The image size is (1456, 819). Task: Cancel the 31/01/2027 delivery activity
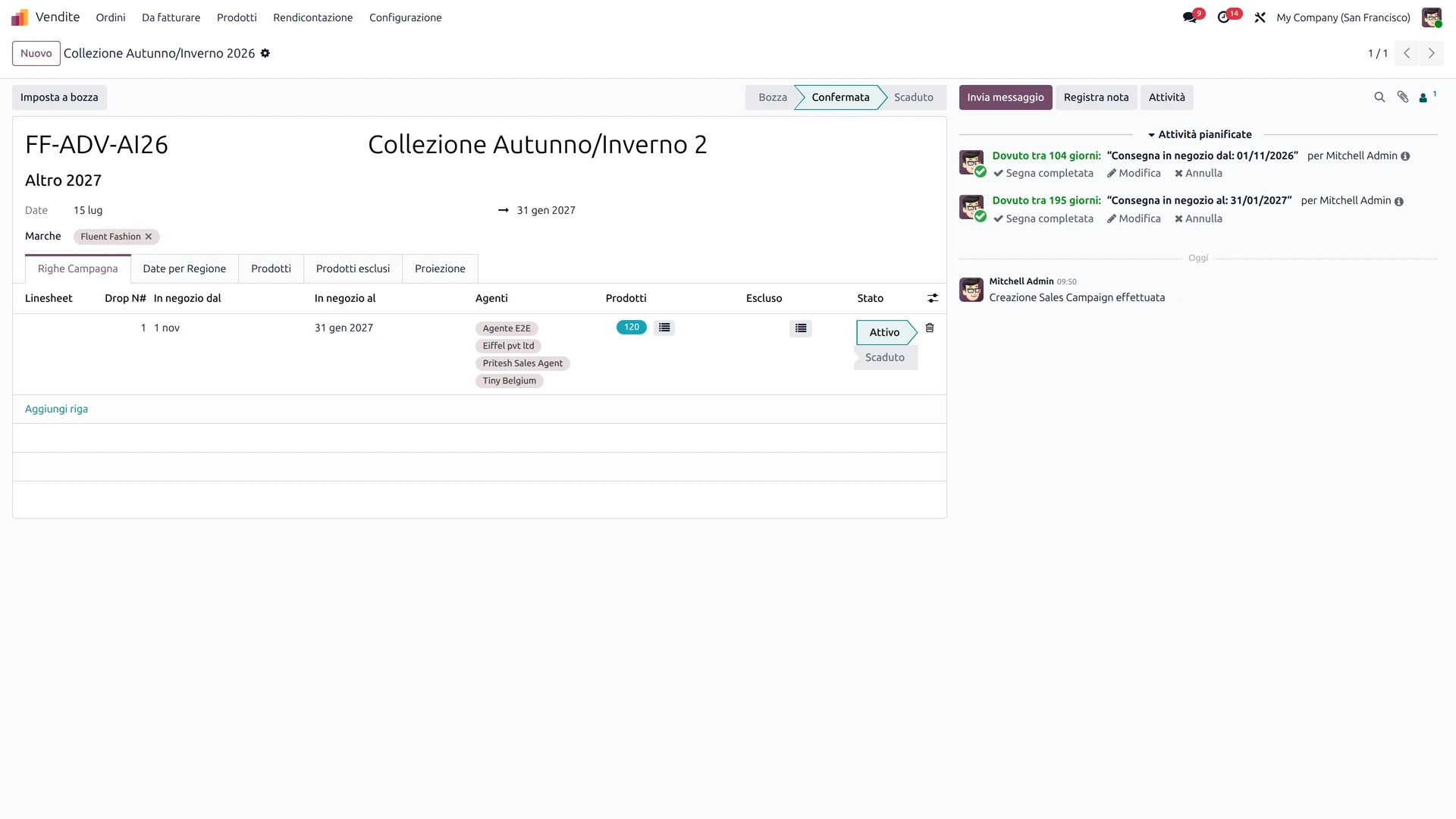coord(1198,218)
